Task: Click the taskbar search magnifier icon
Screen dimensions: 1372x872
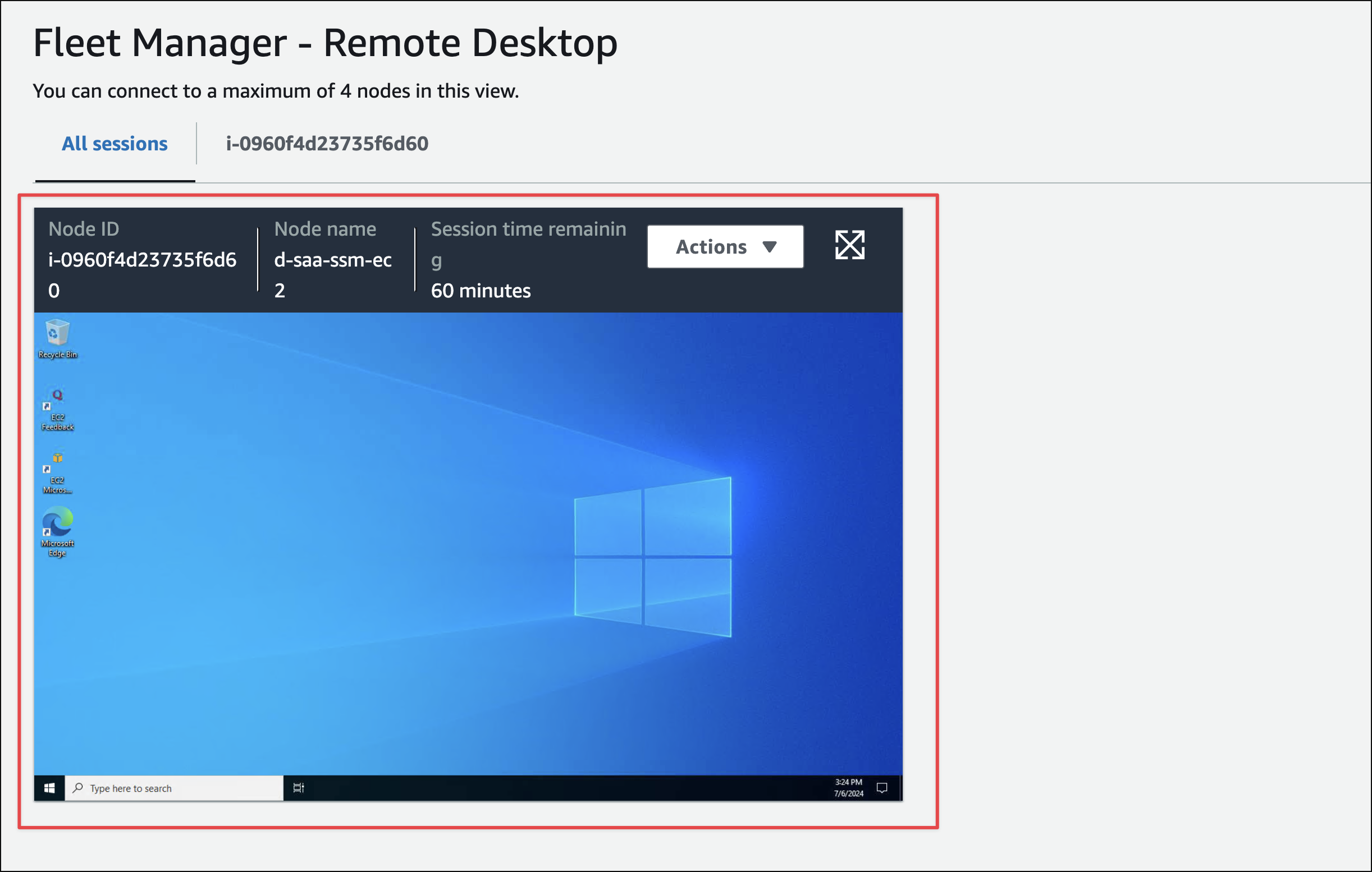Action: (x=78, y=788)
